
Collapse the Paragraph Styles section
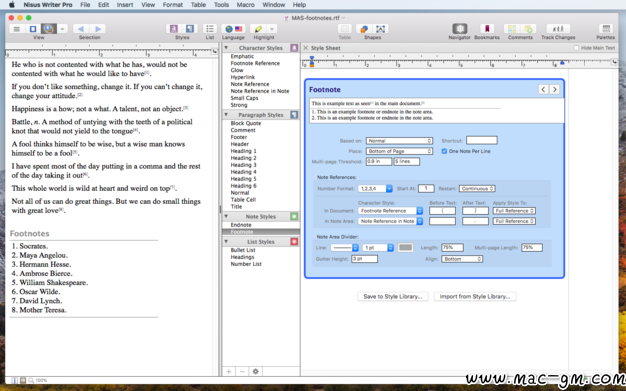tap(226, 114)
